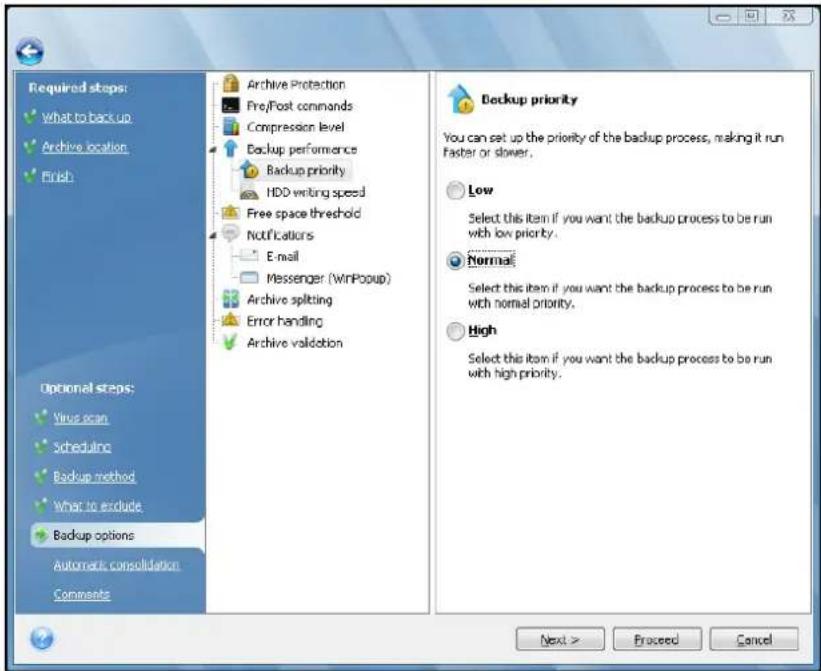
Task: Click the Archive validation checkmark icon
Action: 229,342
